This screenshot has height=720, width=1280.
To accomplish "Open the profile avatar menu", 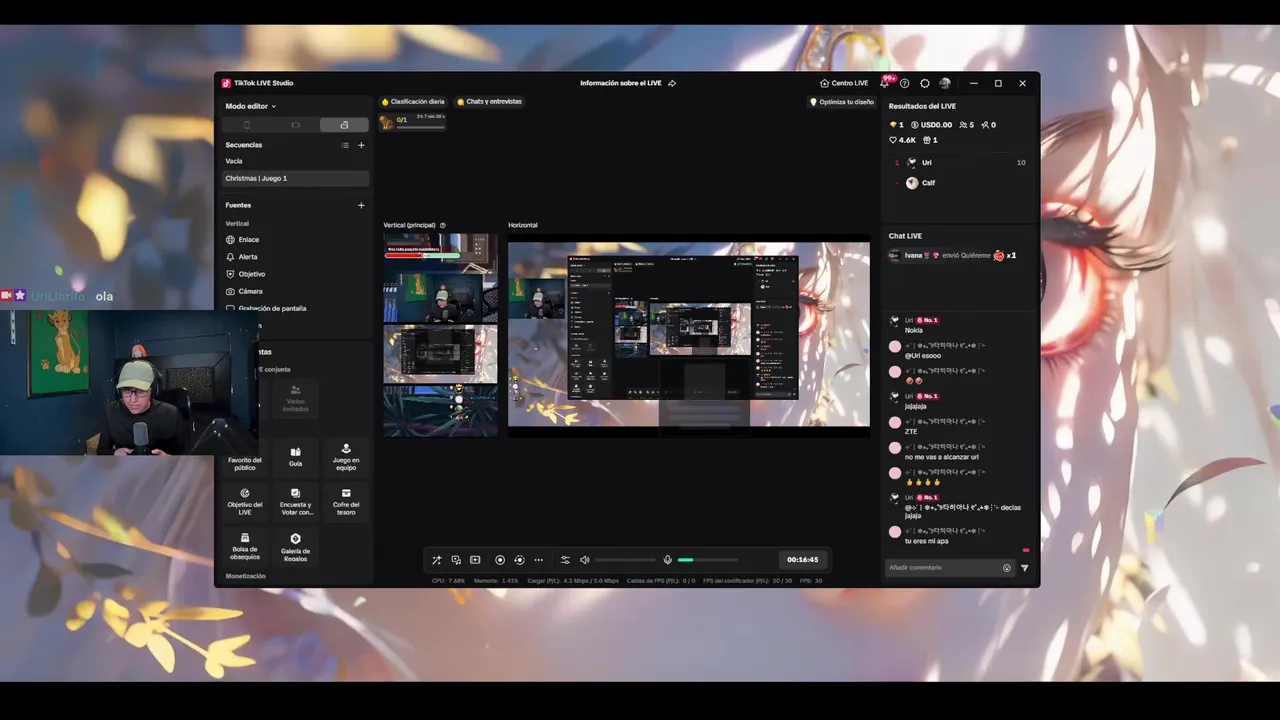I will click(945, 83).
